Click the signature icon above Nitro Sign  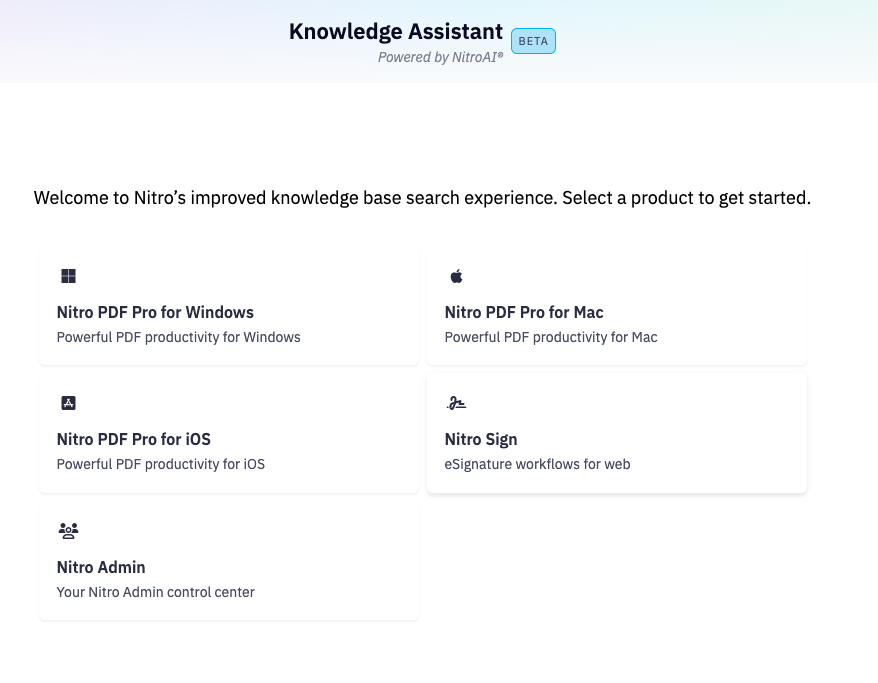[x=456, y=403]
